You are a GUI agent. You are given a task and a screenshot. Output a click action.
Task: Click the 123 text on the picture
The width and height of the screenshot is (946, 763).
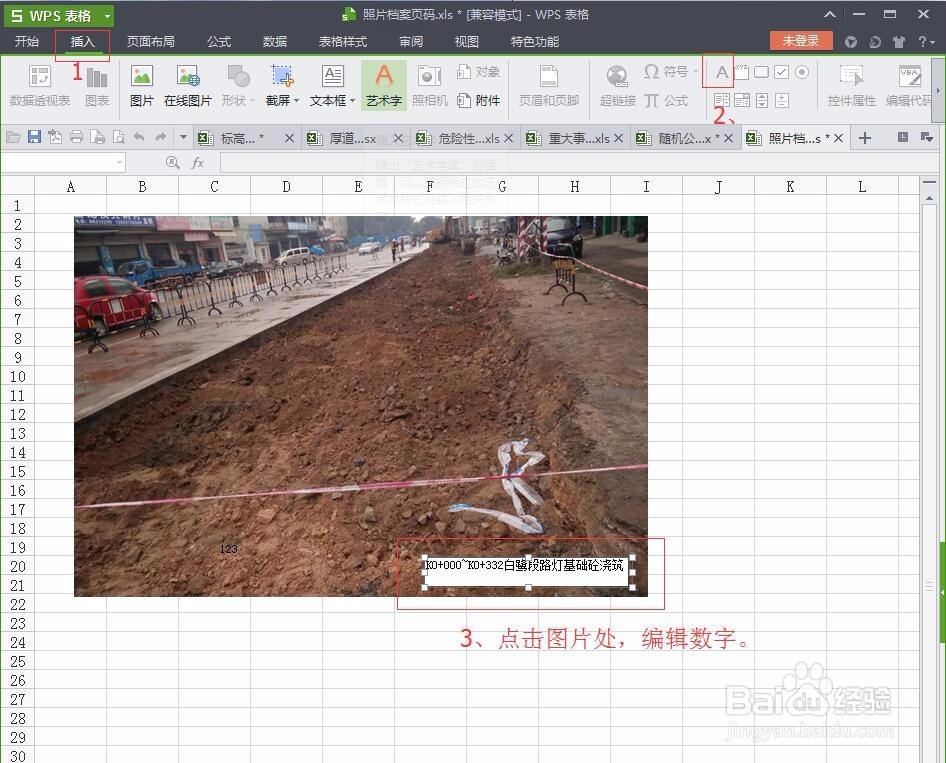[x=229, y=549]
